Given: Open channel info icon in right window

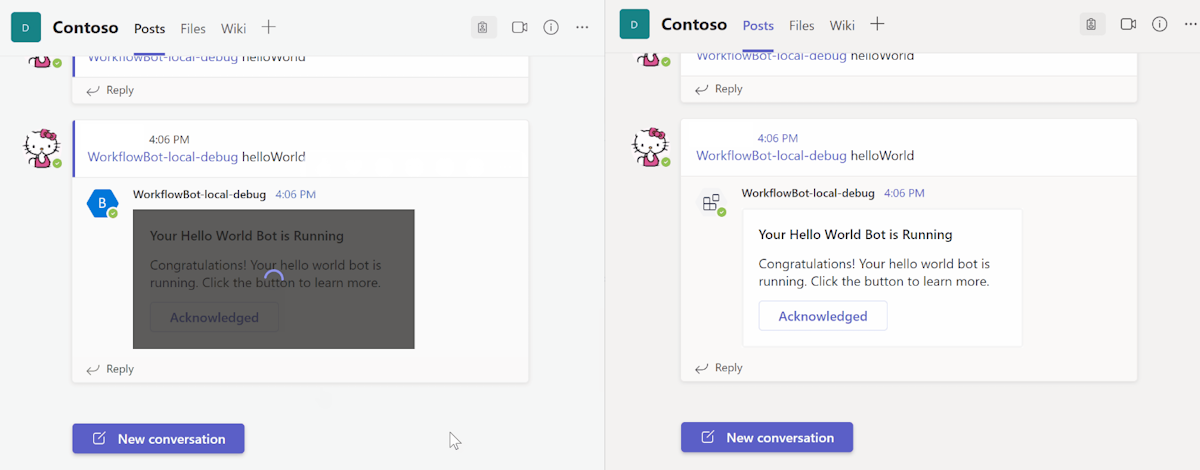Looking at the screenshot, I should (x=1160, y=24).
